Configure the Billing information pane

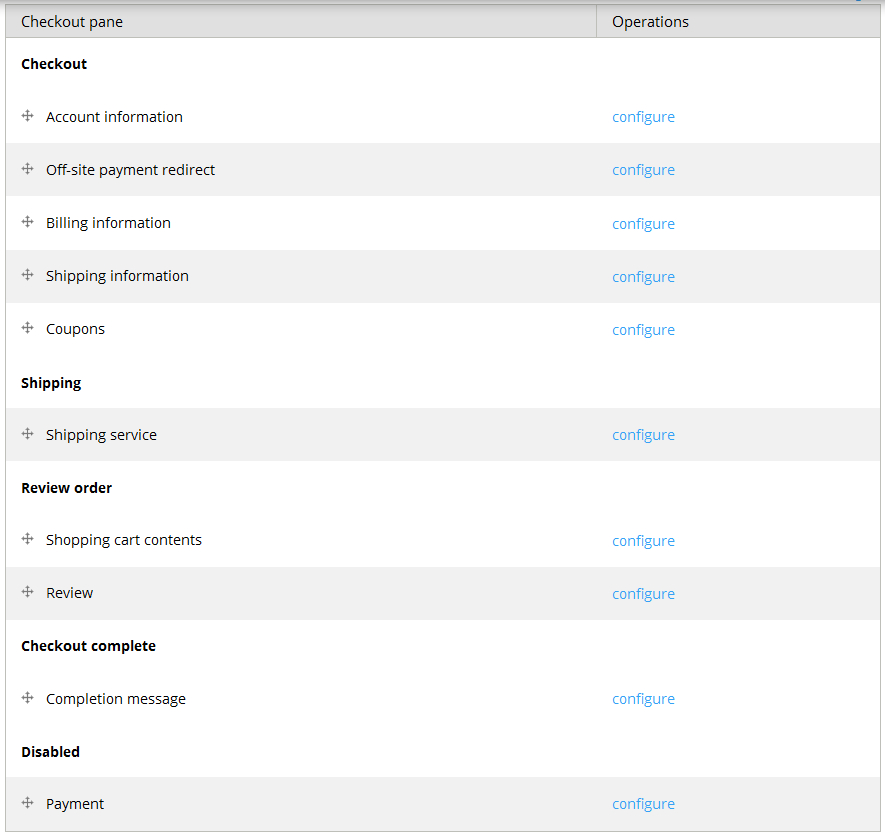pyautogui.click(x=643, y=224)
